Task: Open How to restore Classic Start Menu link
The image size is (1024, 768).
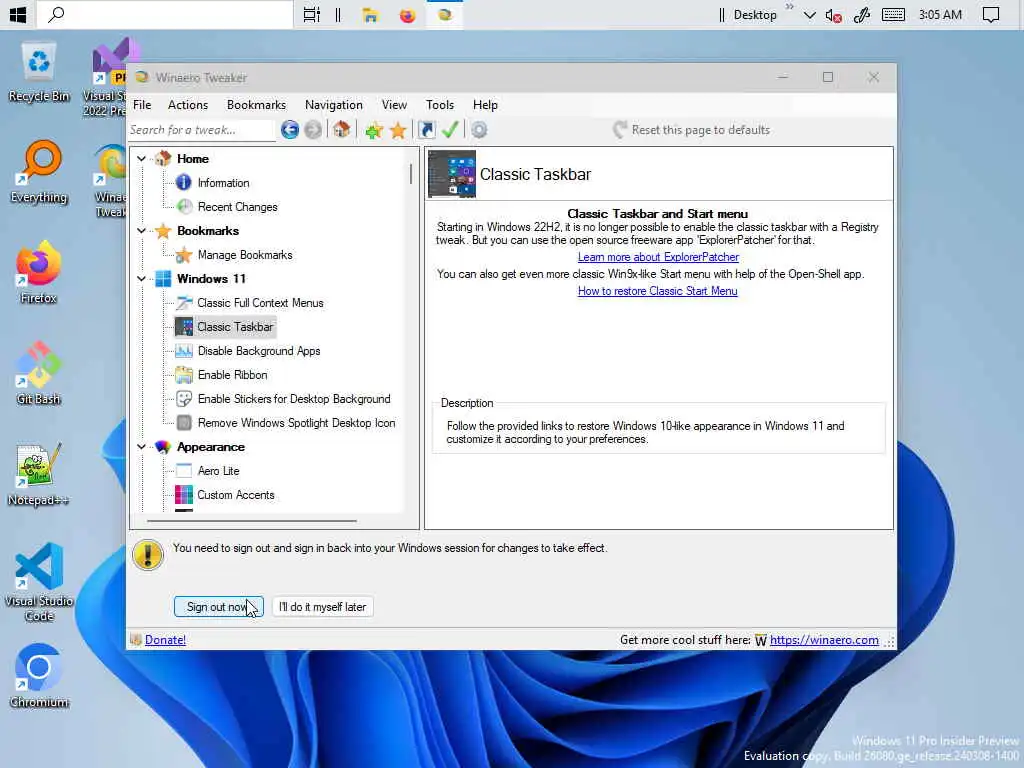Action: (658, 291)
